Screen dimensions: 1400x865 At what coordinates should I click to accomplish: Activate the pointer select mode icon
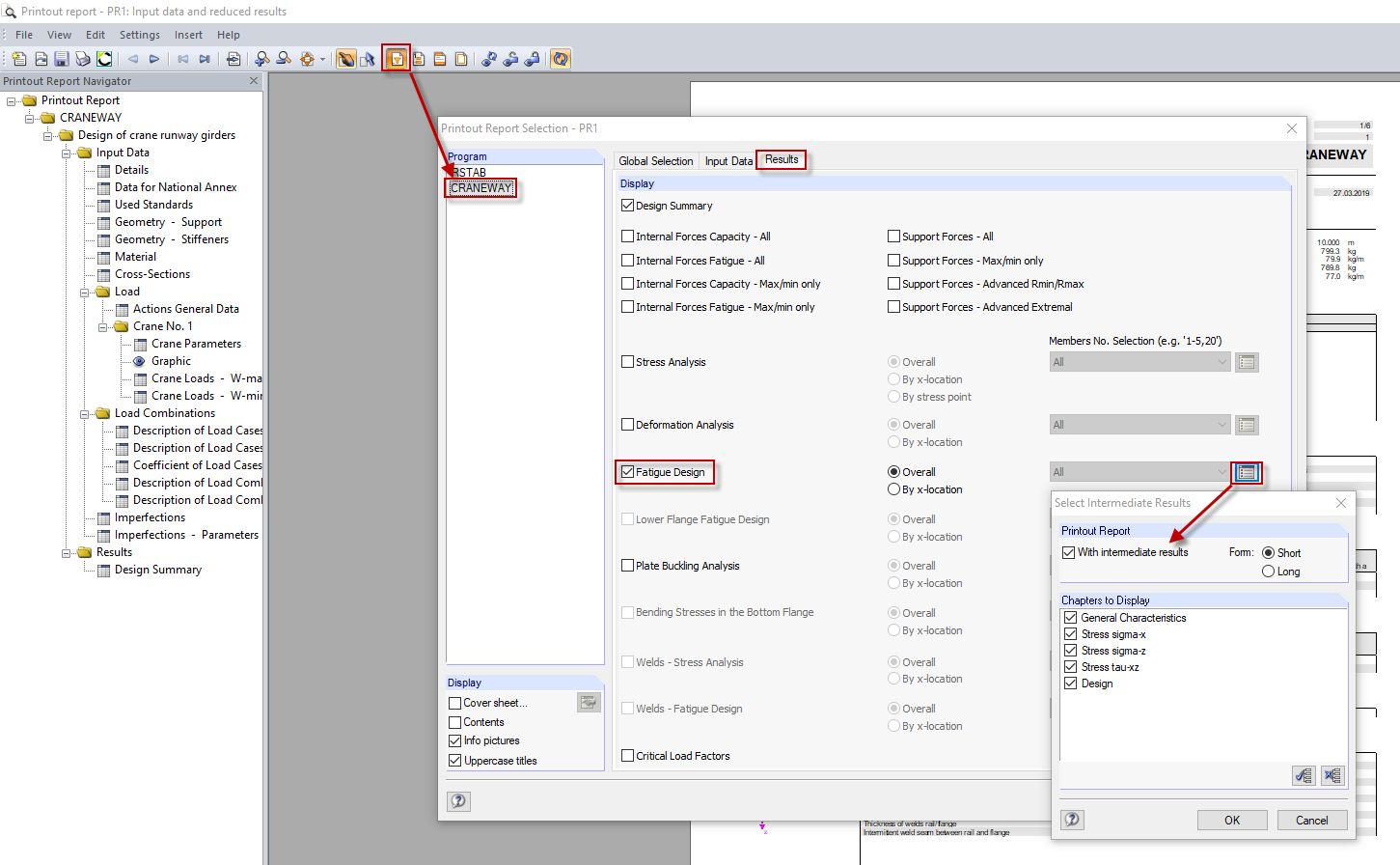[x=368, y=59]
